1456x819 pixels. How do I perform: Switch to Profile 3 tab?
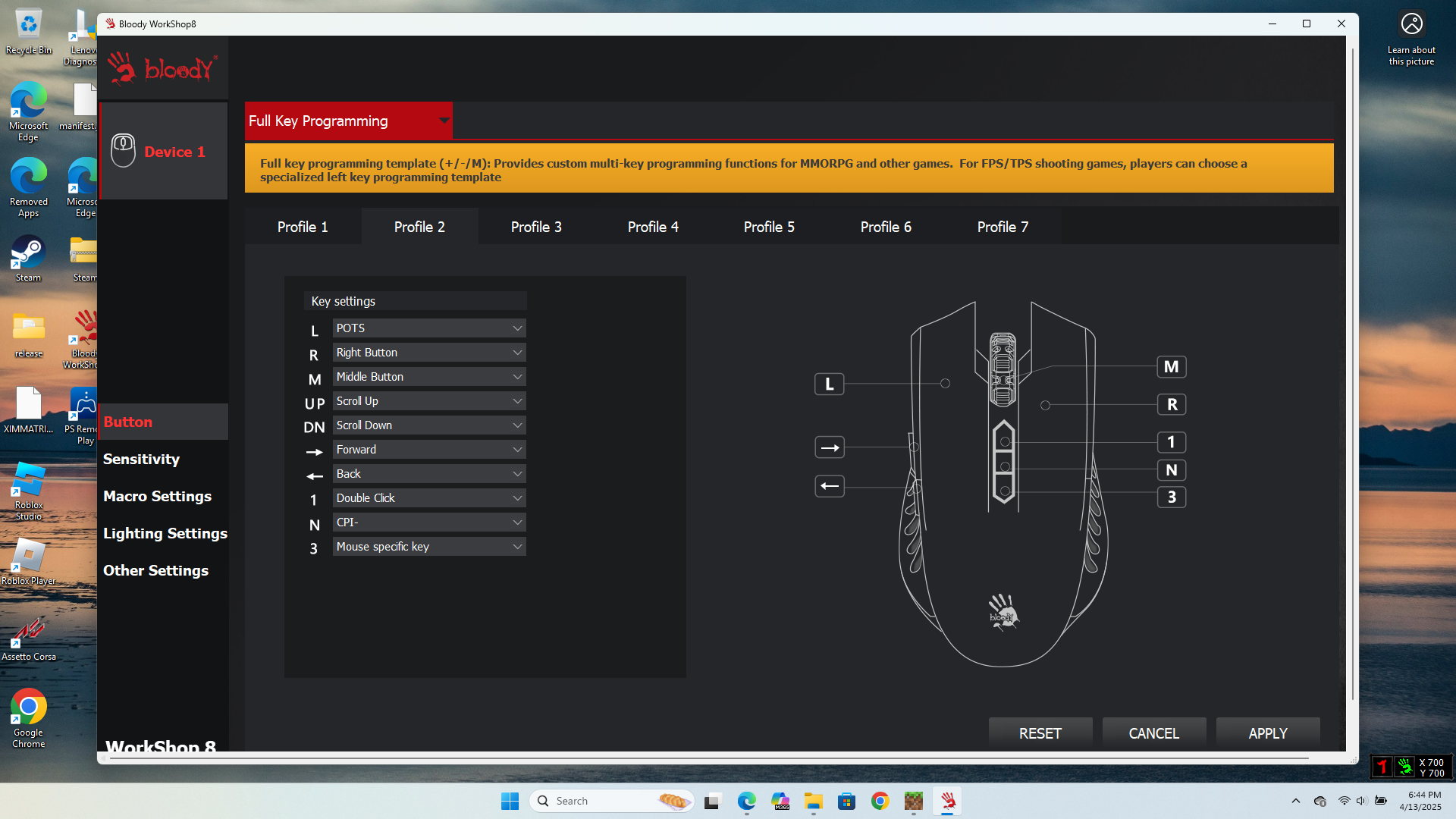coord(536,227)
